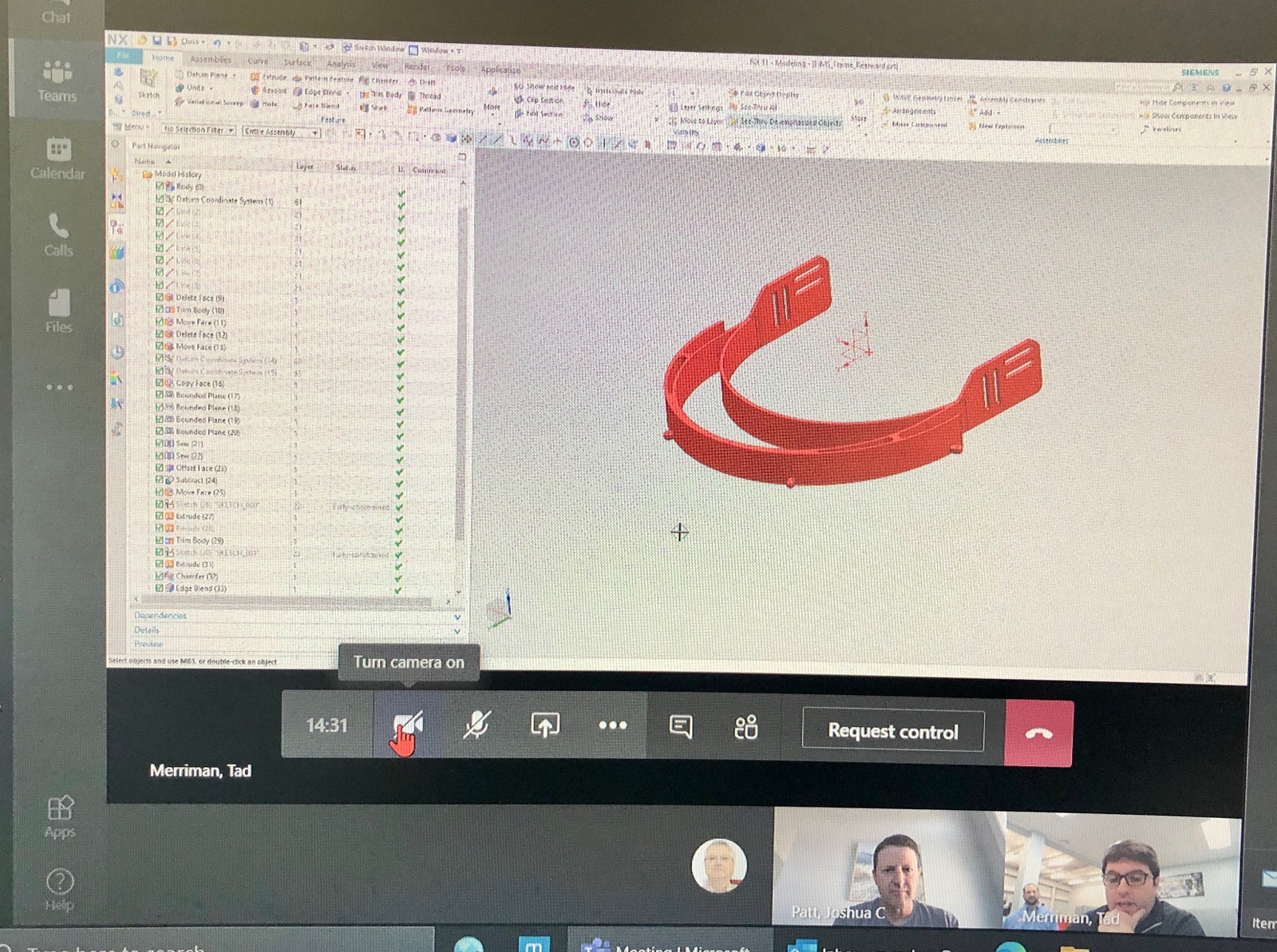Open Files in the Teams sidebar
This screenshot has width=1277, height=952.
[x=58, y=311]
